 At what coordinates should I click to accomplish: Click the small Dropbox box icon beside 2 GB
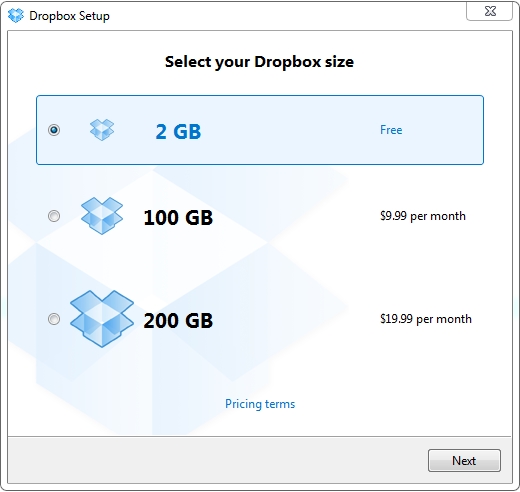click(102, 130)
